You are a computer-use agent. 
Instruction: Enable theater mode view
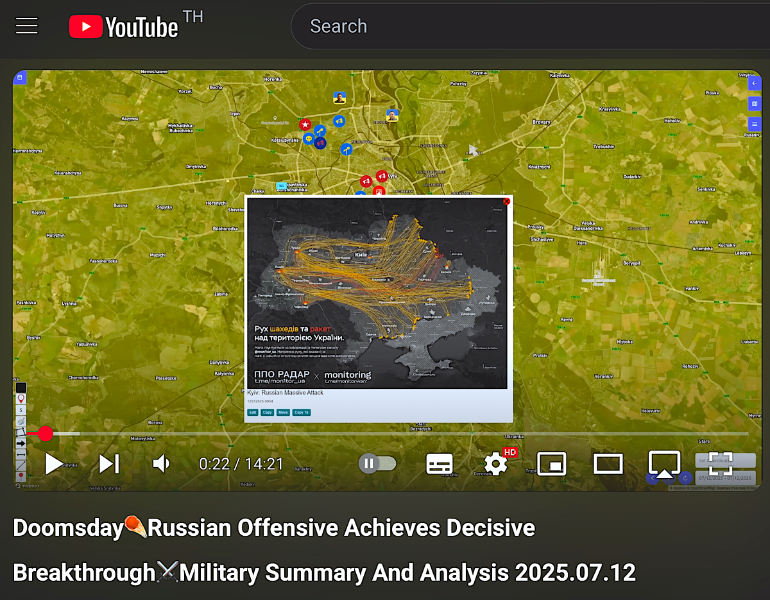tap(608, 464)
